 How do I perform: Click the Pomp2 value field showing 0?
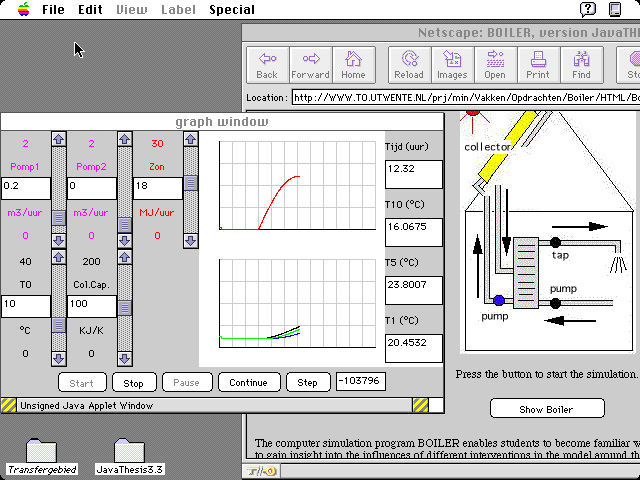92,189
